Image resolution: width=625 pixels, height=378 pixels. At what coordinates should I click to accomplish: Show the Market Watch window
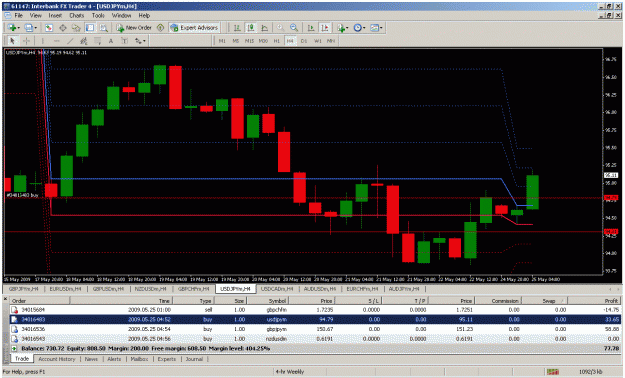pos(49,28)
